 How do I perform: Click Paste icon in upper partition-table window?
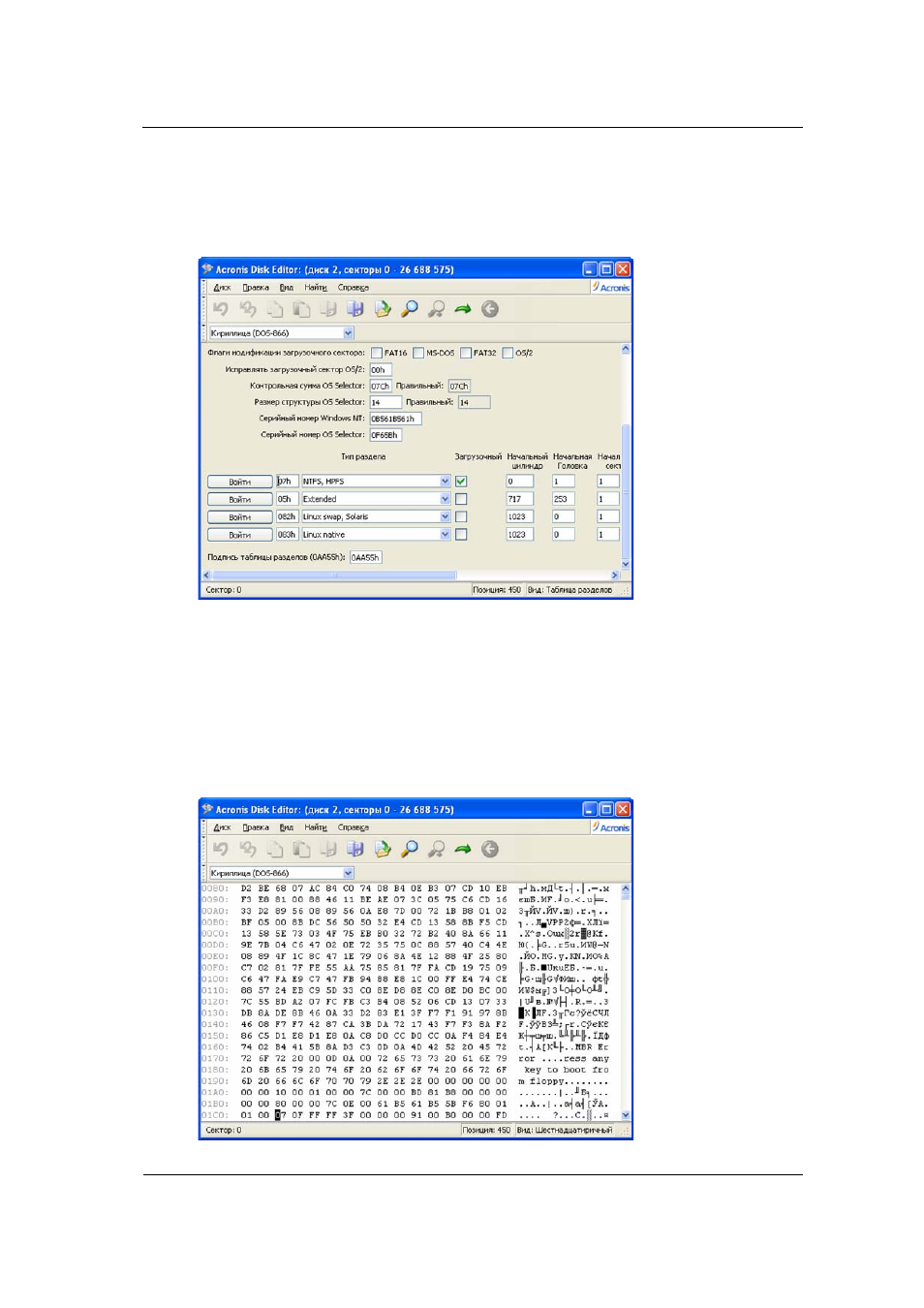302,309
